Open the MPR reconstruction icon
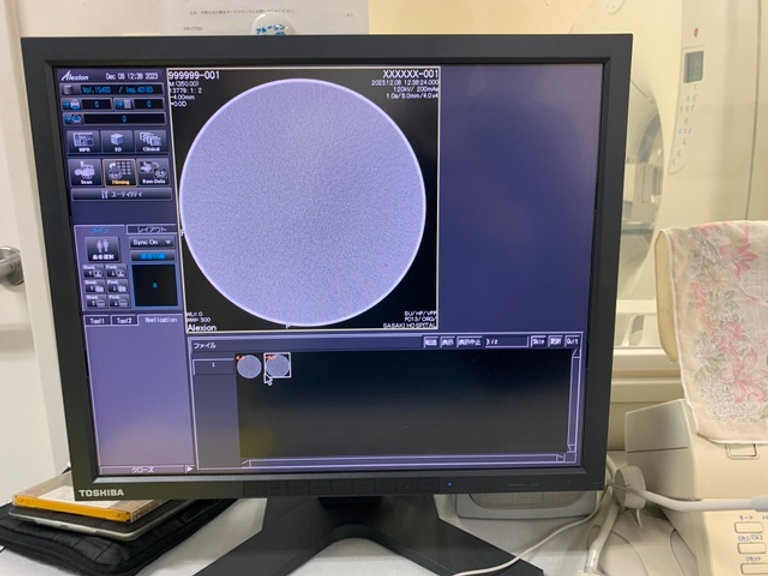The height and width of the screenshot is (576, 768). (84, 141)
